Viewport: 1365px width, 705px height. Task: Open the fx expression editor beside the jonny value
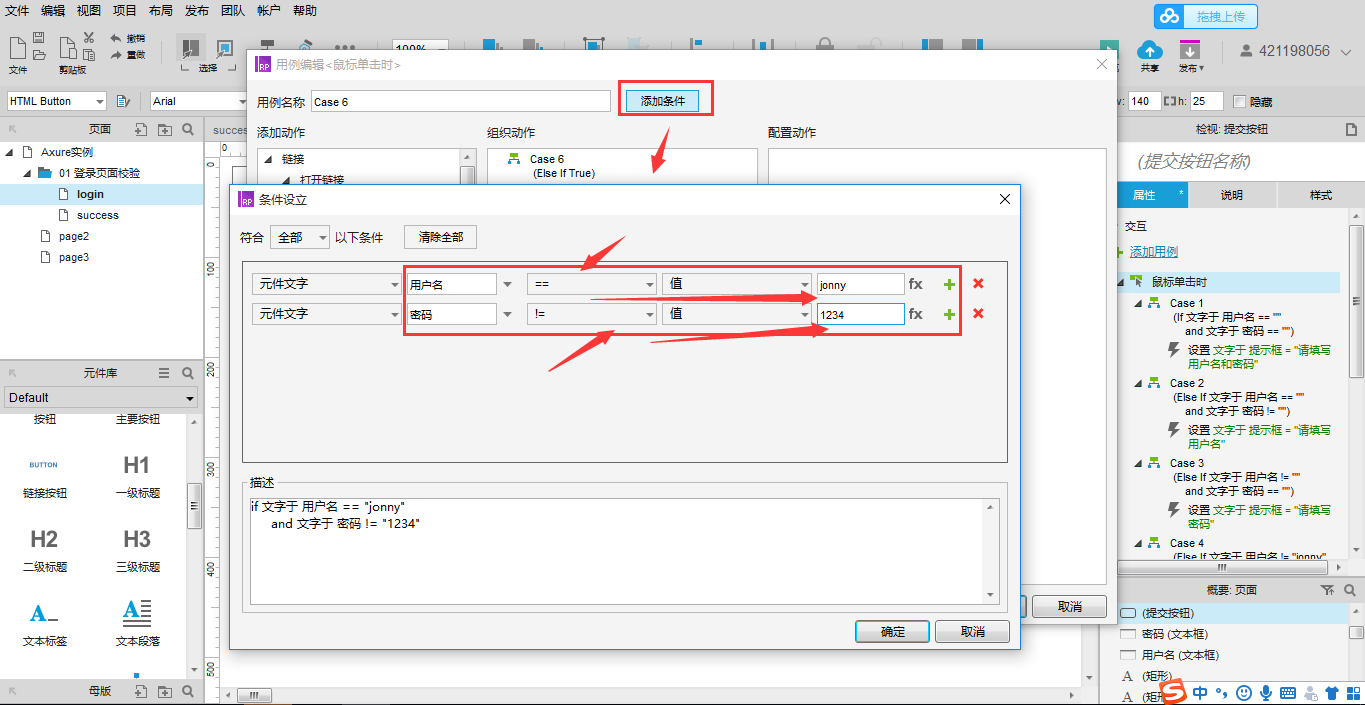(x=916, y=283)
